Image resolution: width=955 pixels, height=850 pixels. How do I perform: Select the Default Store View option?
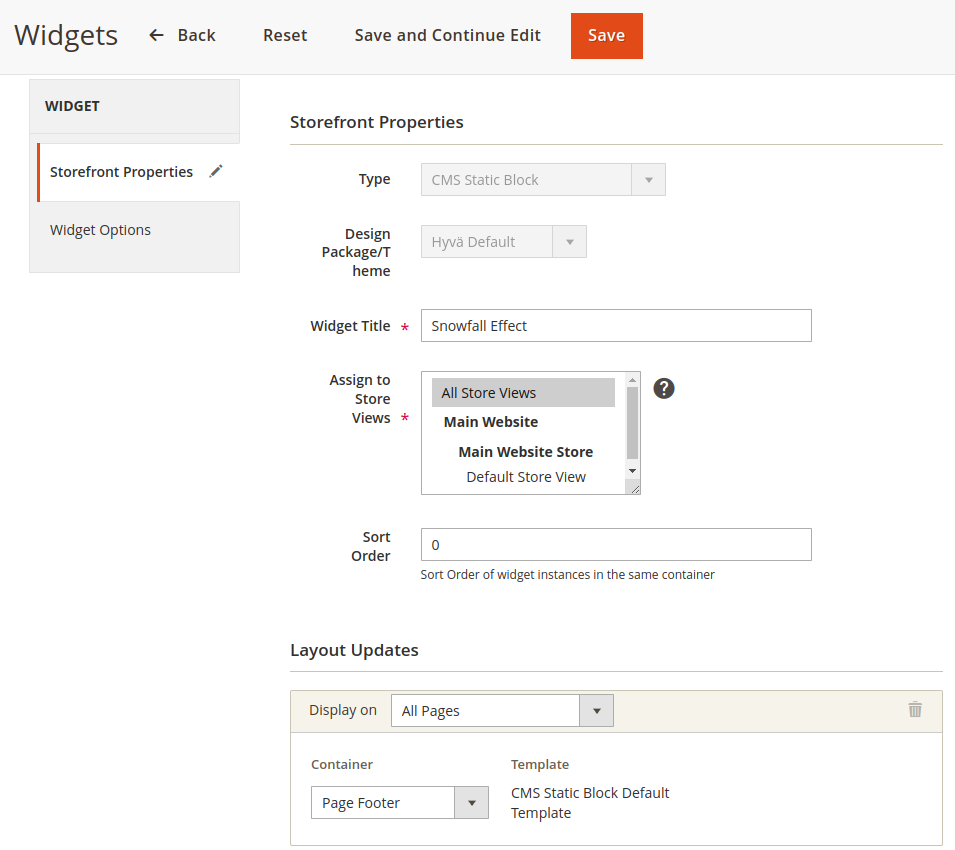pyautogui.click(x=526, y=477)
